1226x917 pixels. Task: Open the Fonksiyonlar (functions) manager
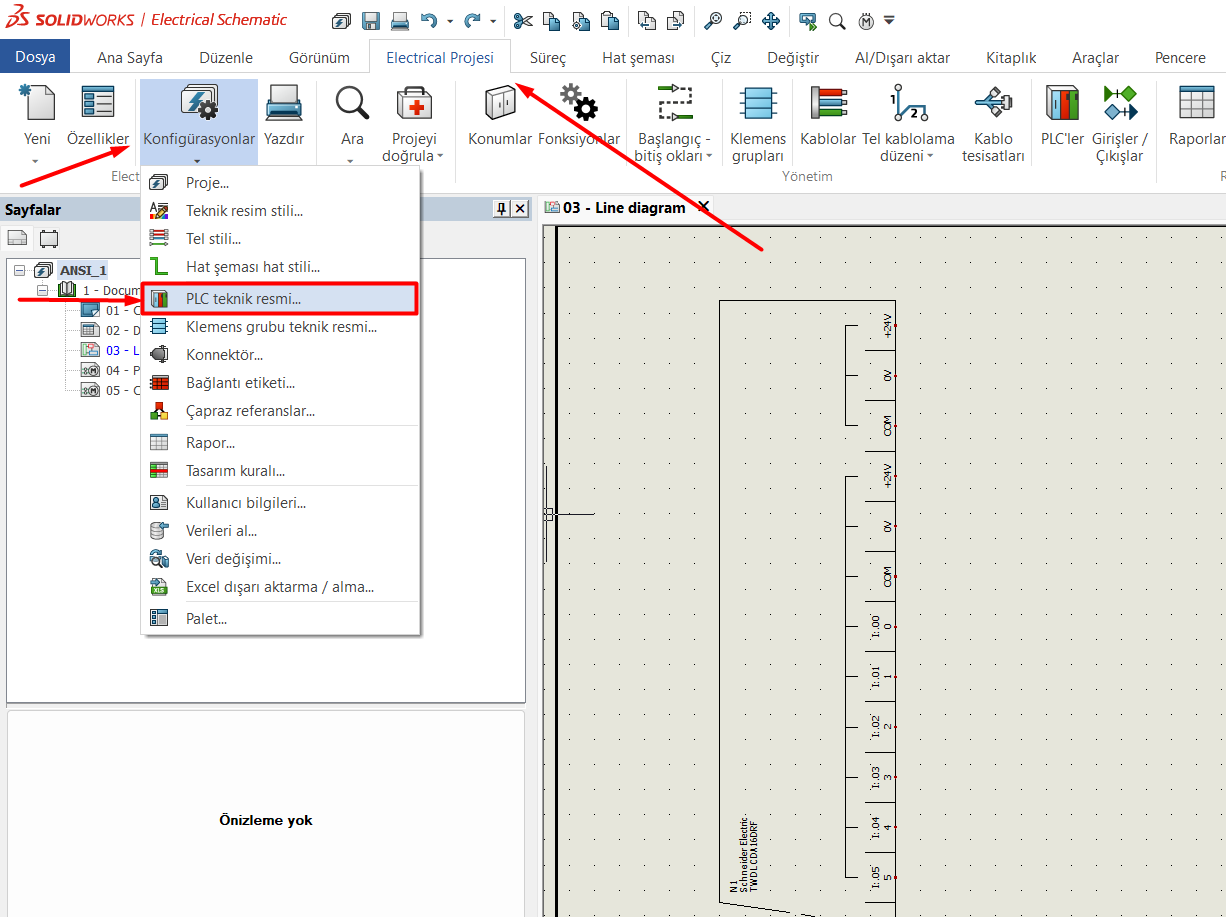point(579,116)
